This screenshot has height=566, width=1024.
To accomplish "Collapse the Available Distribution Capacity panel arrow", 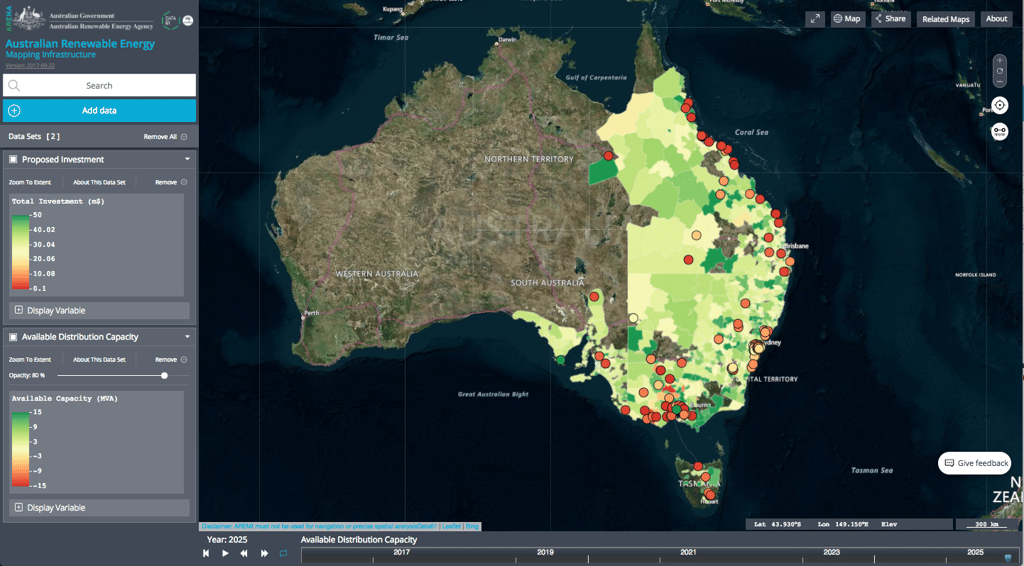I will click(x=187, y=337).
